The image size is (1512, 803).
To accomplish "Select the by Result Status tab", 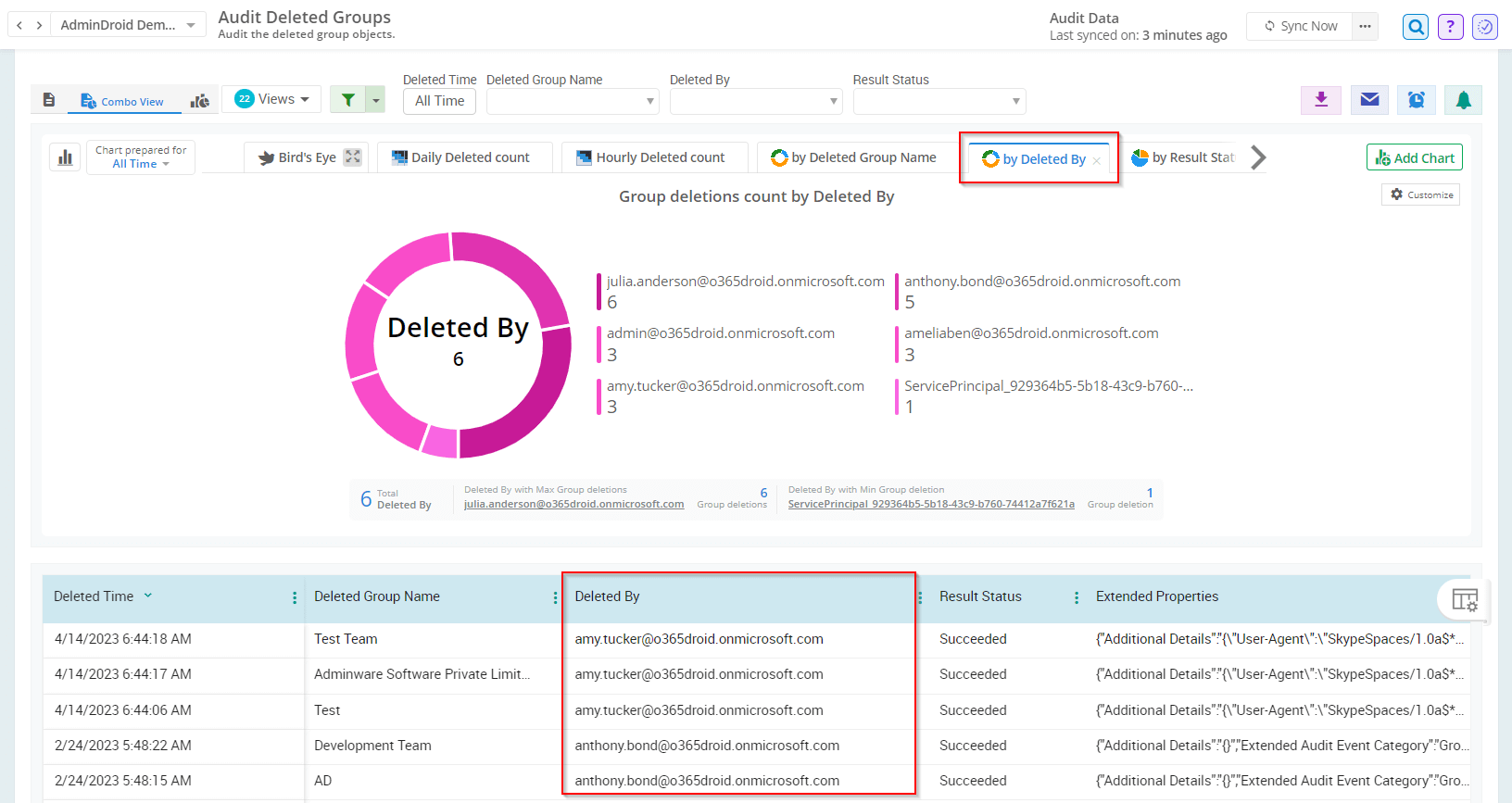I will [1183, 157].
